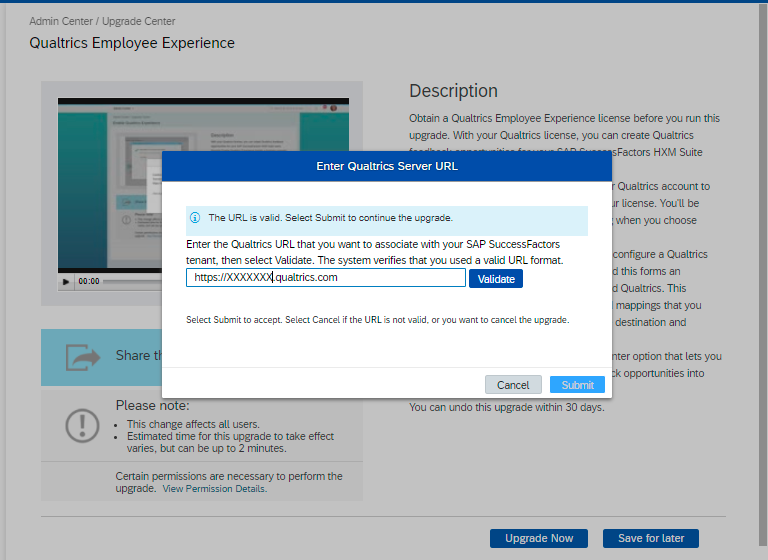Viewport: 768px width, 560px height.
Task: Cancel the Qualtrics URL dialog
Action: coord(513,385)
